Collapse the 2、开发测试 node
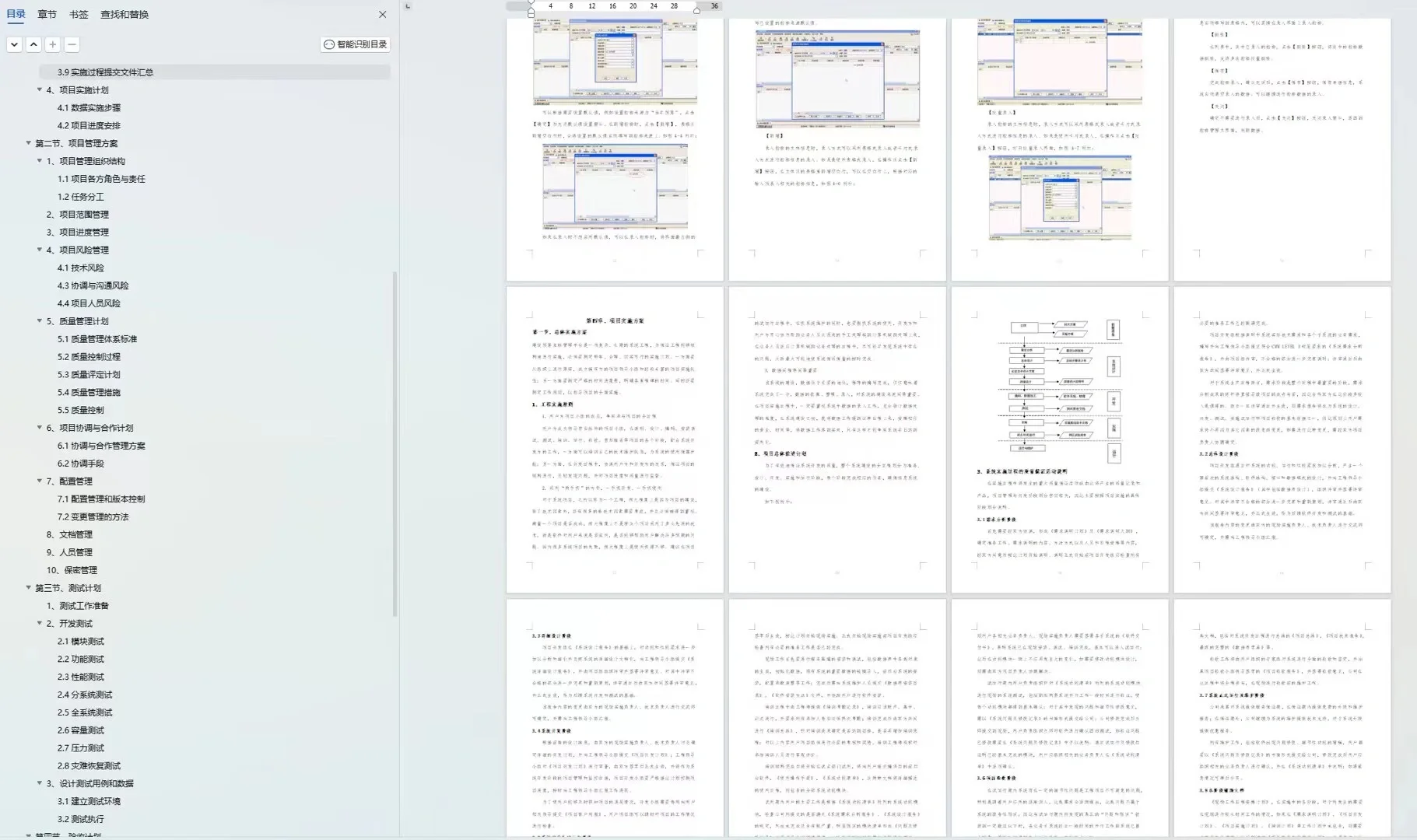 pos(40,624)
